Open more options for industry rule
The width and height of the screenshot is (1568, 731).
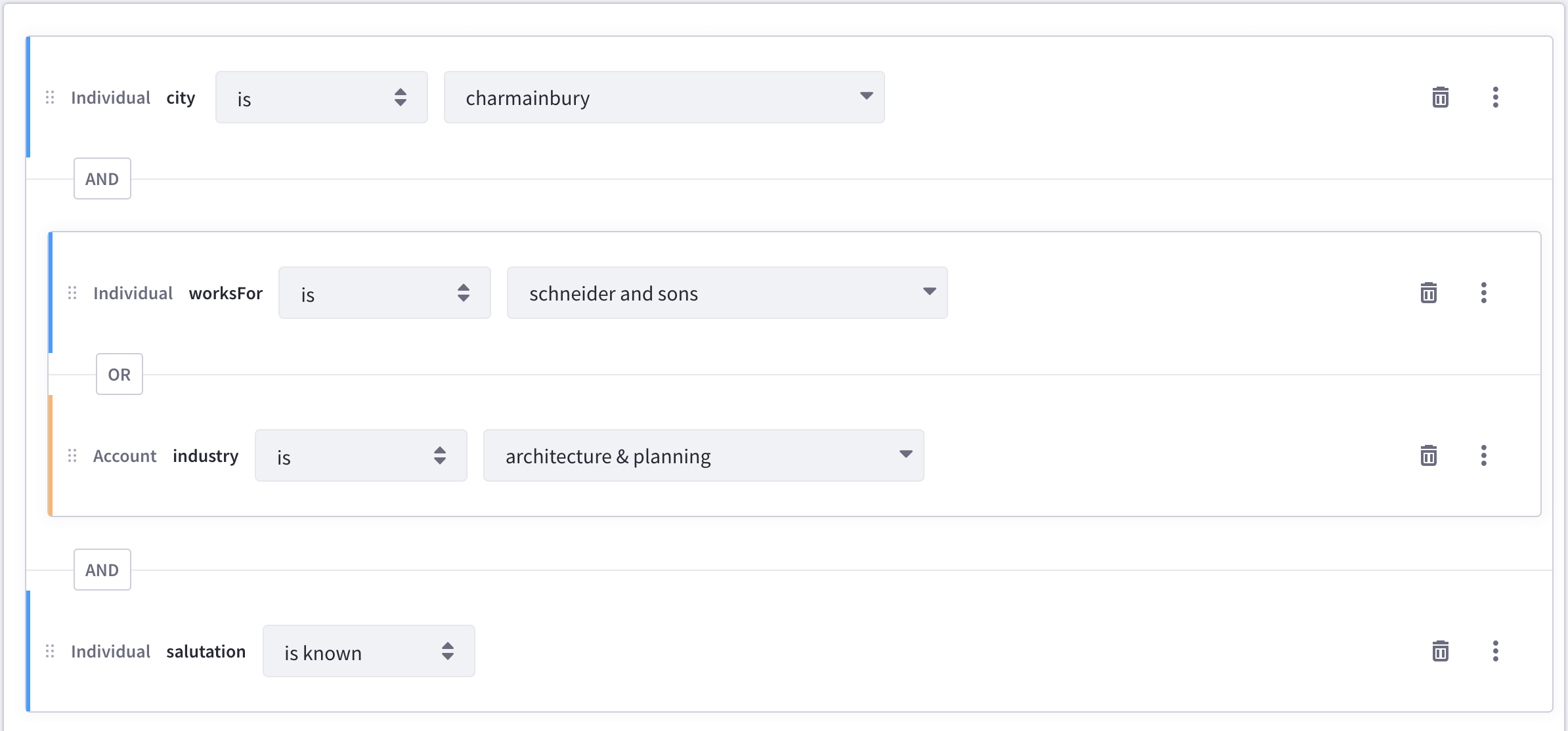1483,455
